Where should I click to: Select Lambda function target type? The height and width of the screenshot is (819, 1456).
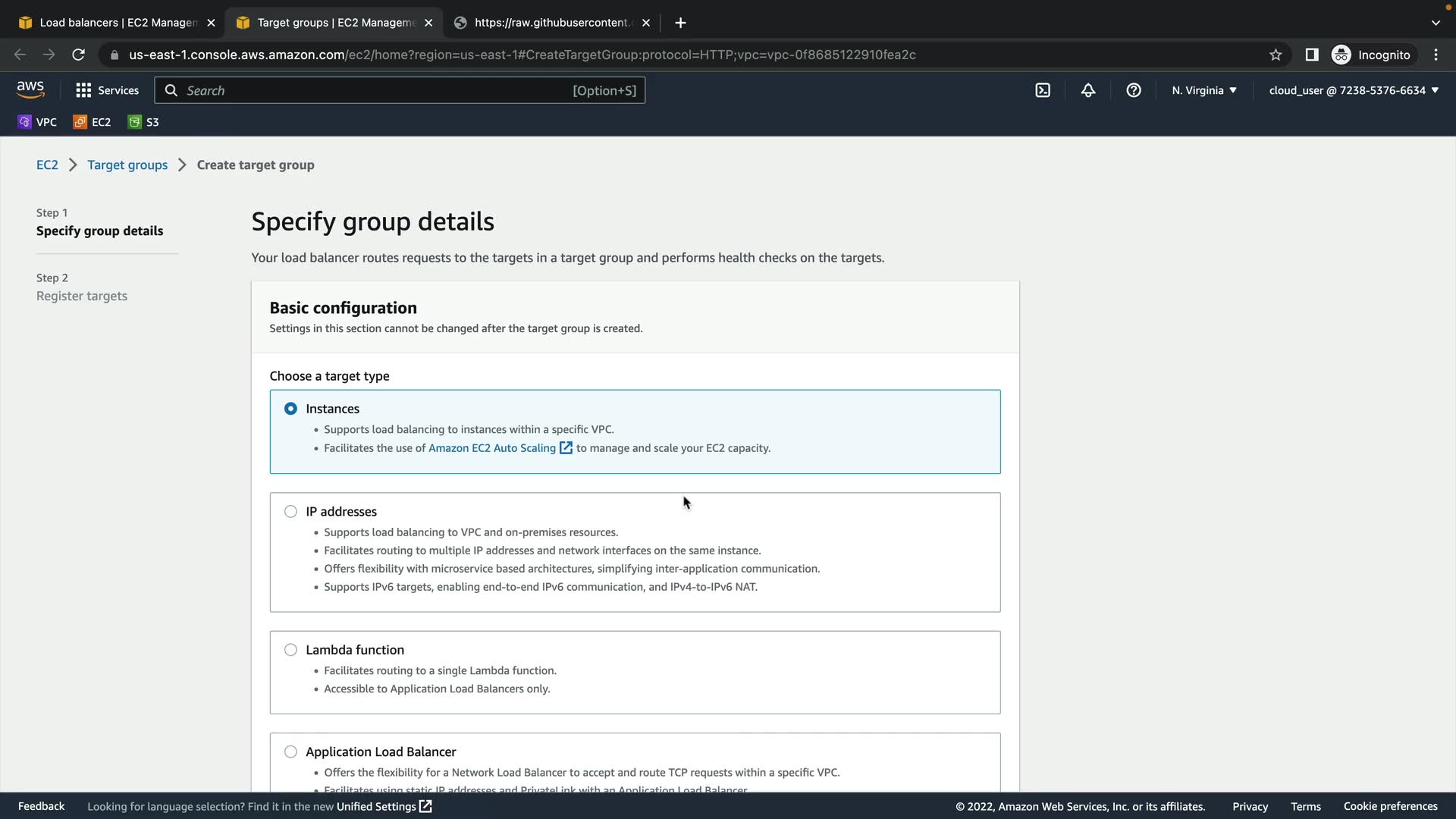pyautogui.click(x=290, y=650)
